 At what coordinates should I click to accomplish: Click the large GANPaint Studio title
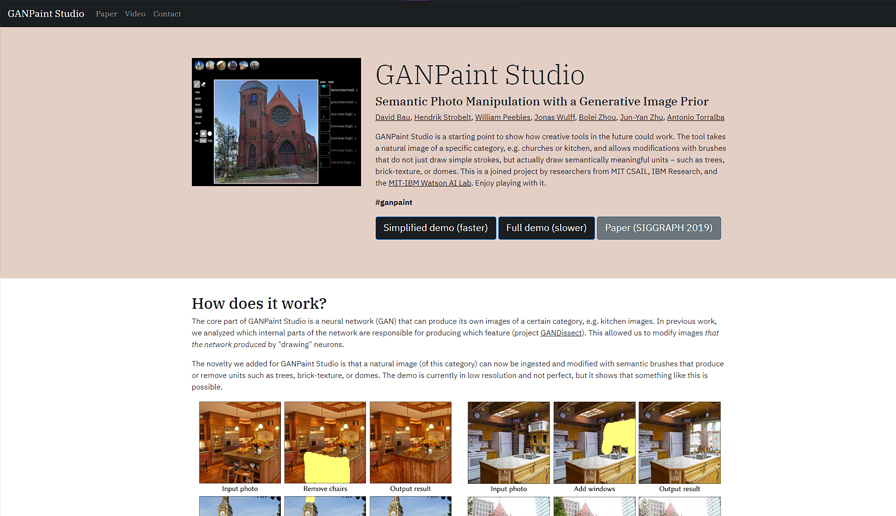click(x=480, y=75)
